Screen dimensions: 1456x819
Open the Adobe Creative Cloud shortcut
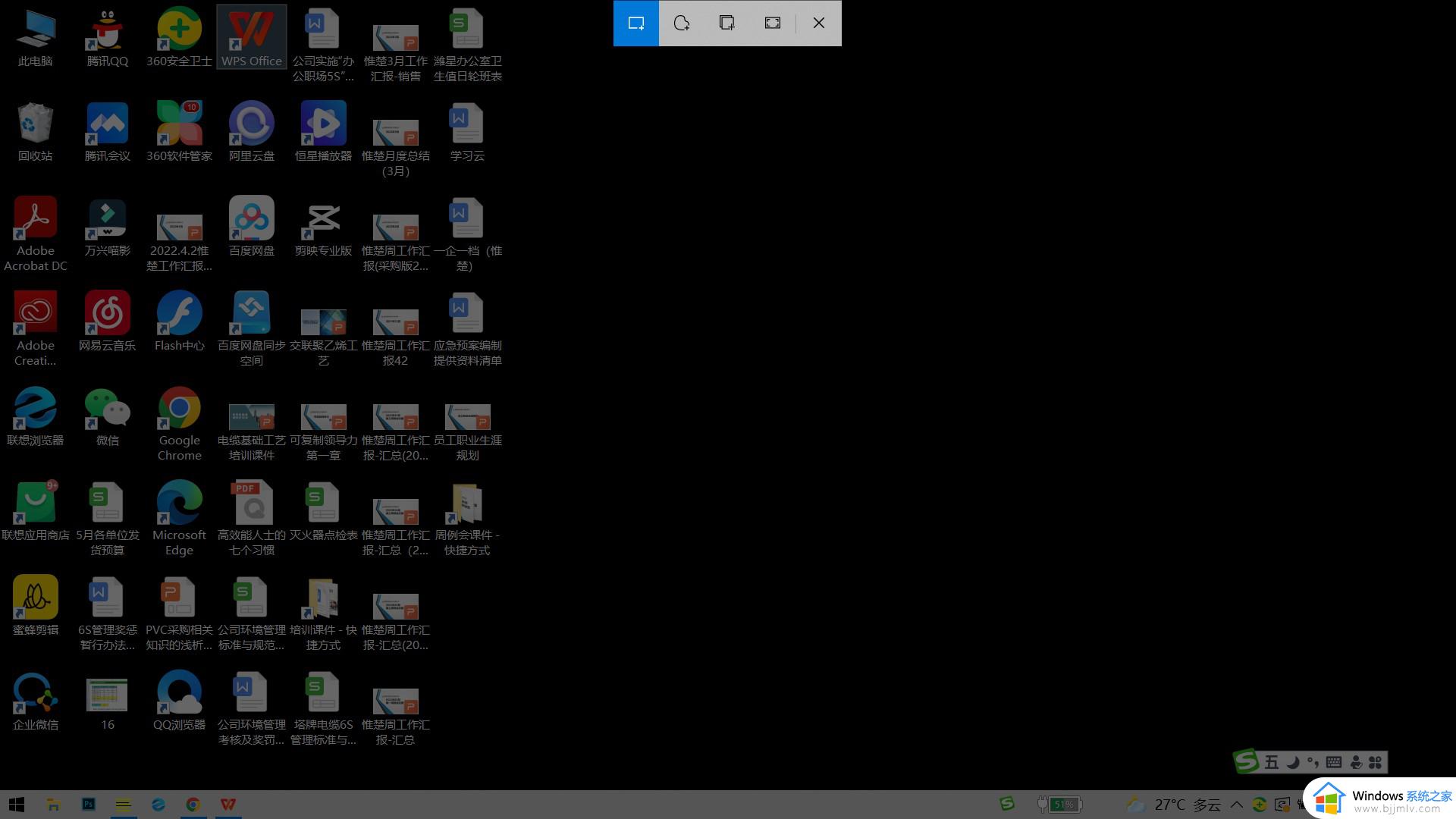tap(36, 329)
